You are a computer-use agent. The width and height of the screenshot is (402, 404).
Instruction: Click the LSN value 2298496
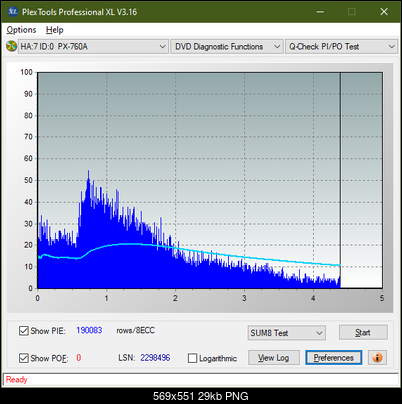pyautogui.click(x=155, y=358)
